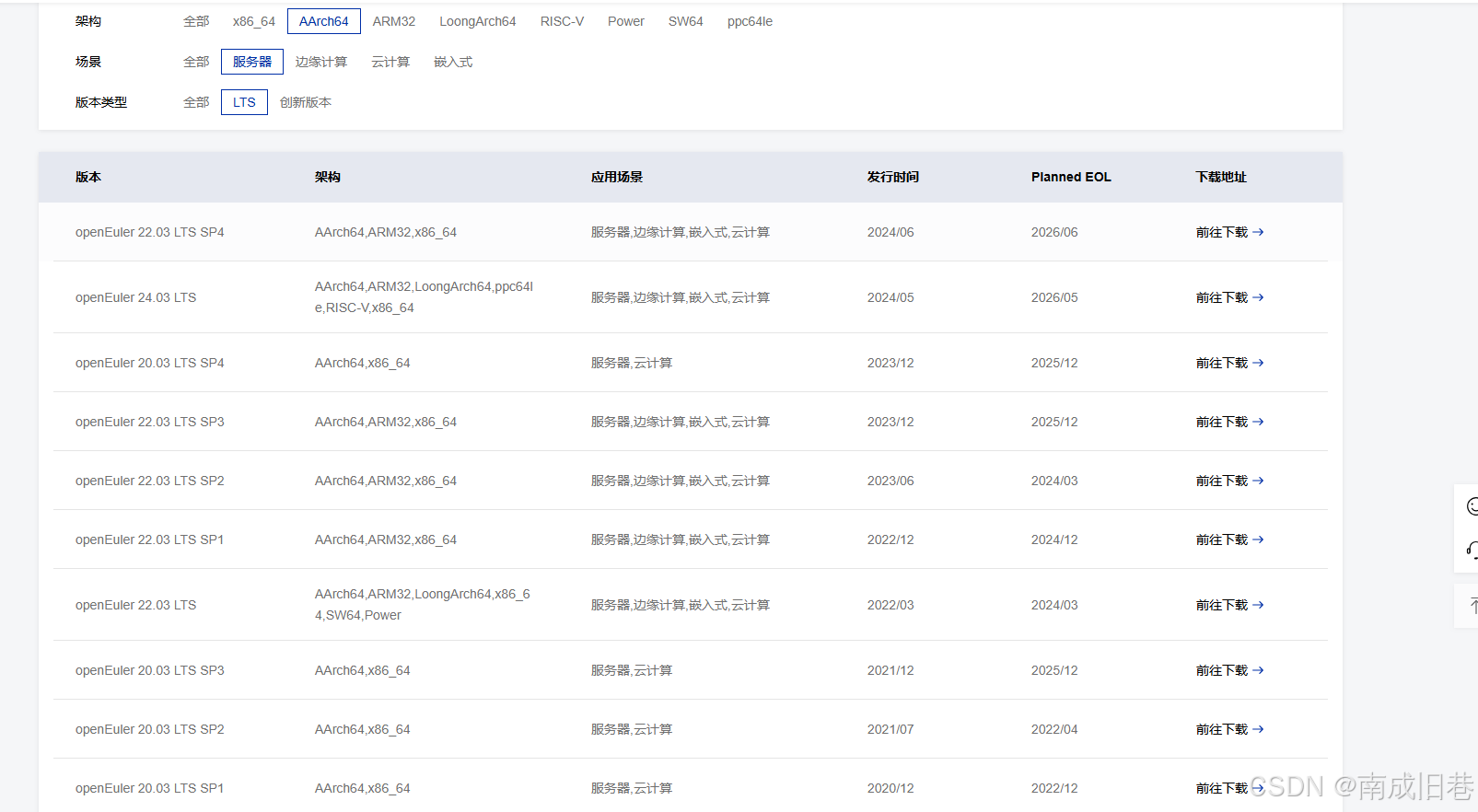The width and height of the screenshot is (1478, 812).
Task: Select x86_64 architecture filter
Action: point(254,21)
